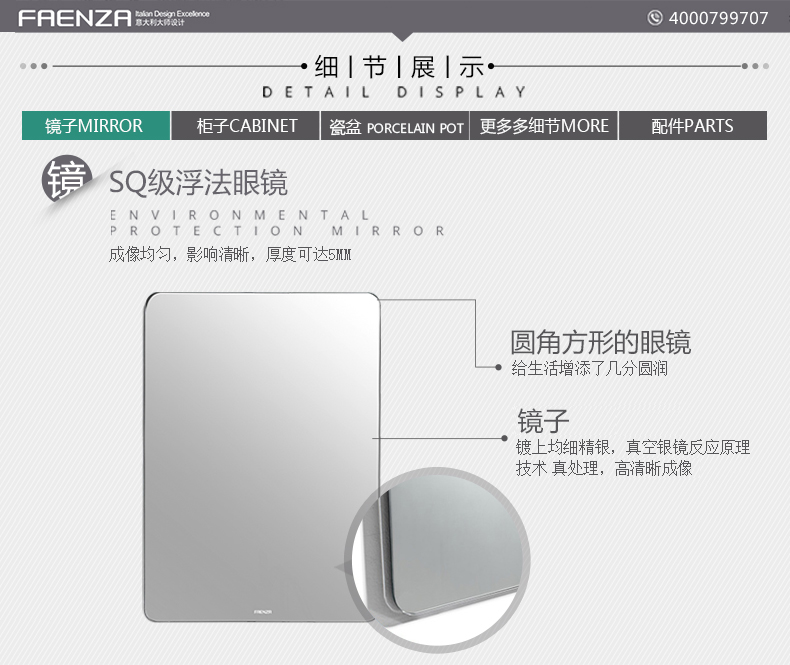Open the 配件PARTS tab
Viewport: 790px width, 665px height.
tap(693, 125)
